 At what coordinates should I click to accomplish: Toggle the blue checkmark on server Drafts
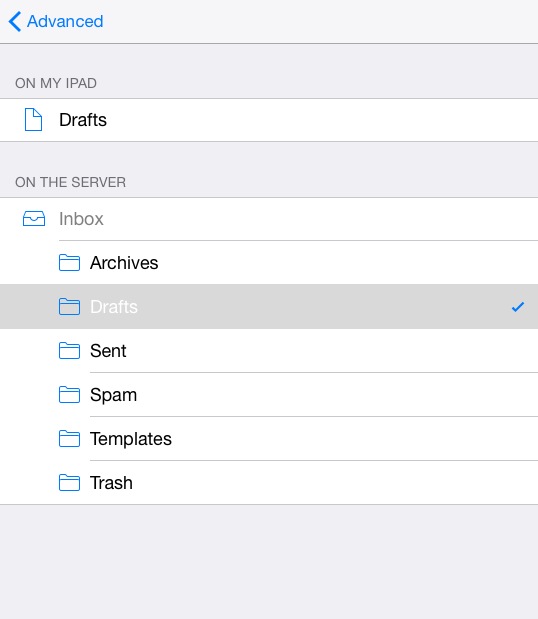518,307
